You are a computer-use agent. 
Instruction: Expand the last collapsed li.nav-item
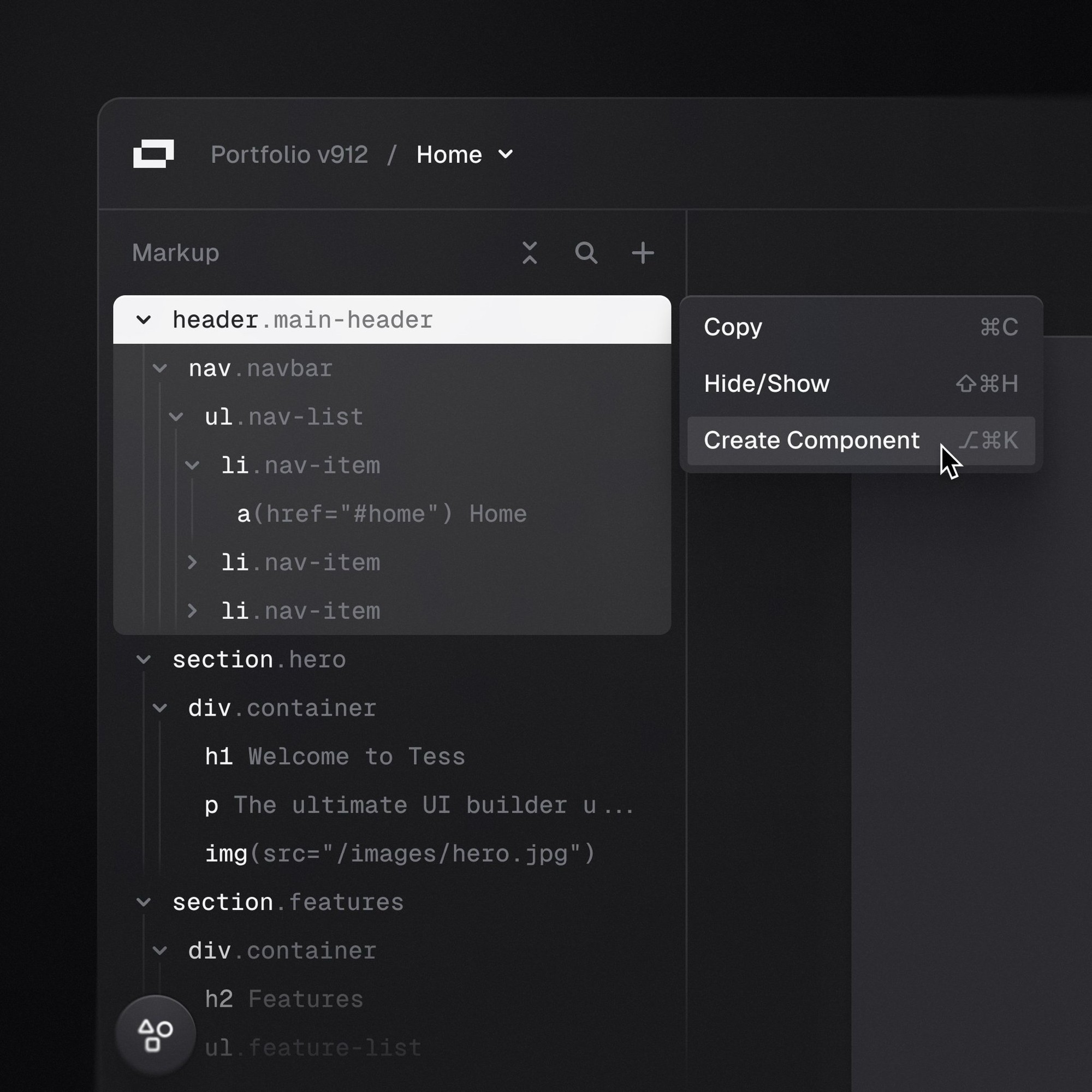click(x=192, y=610)
